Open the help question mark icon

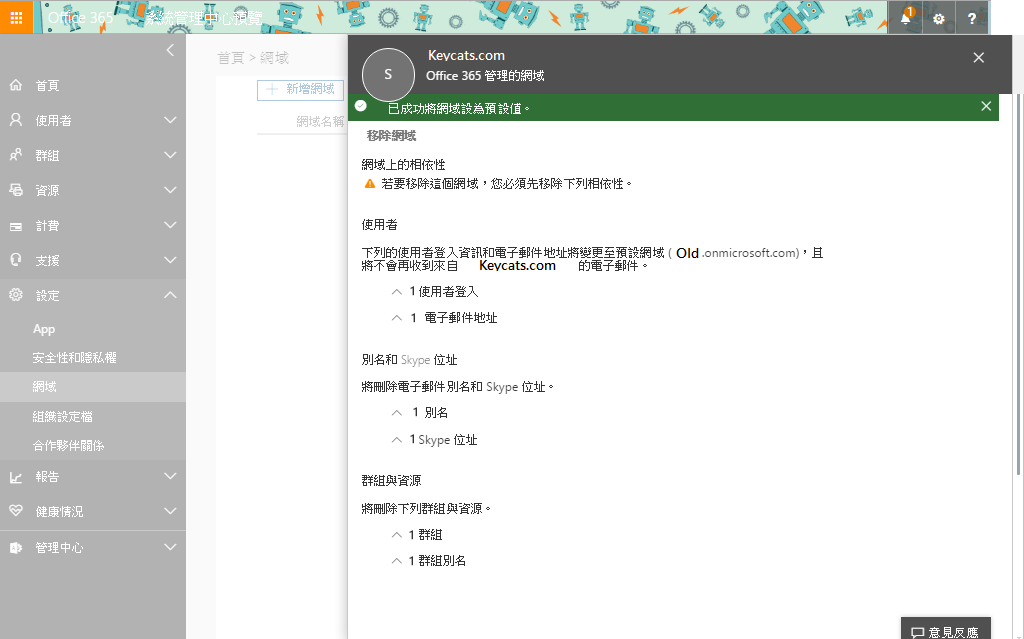tap(972, 18)
